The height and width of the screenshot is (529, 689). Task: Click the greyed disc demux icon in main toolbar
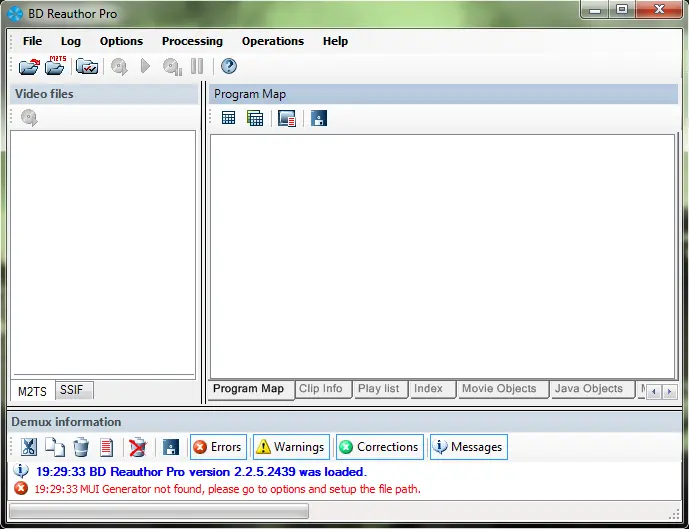click(119, 67)
